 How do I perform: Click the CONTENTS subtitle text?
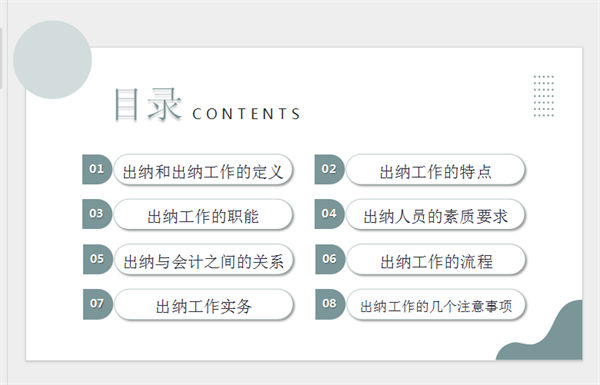[x=246, y=114]
